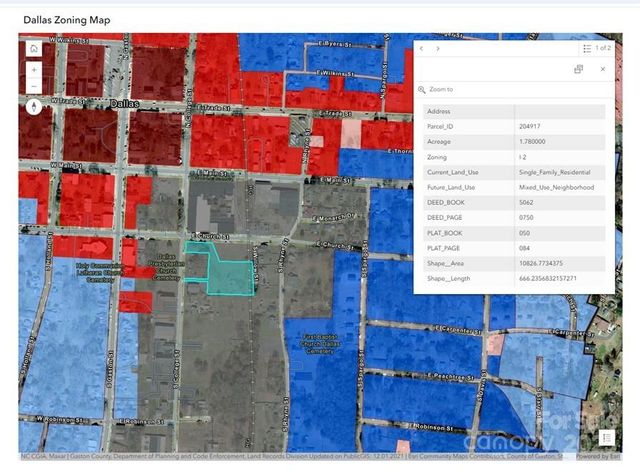Click the Parcel_ID value 204917
This screenshot has width=640, height=470.
point(531,126)
